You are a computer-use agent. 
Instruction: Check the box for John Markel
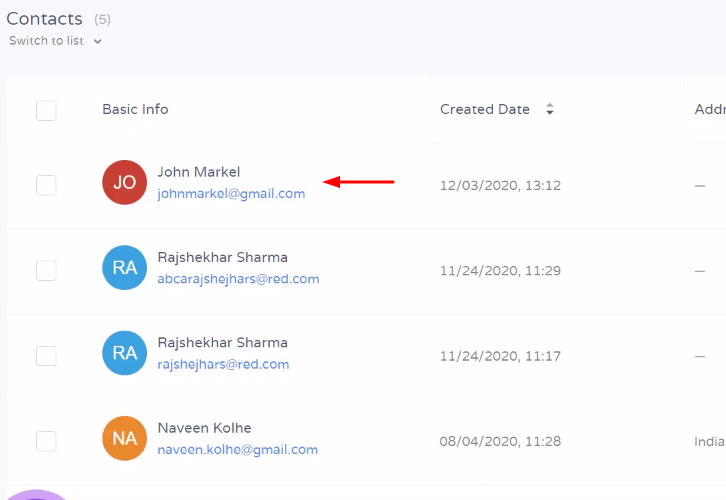point(46,185)
